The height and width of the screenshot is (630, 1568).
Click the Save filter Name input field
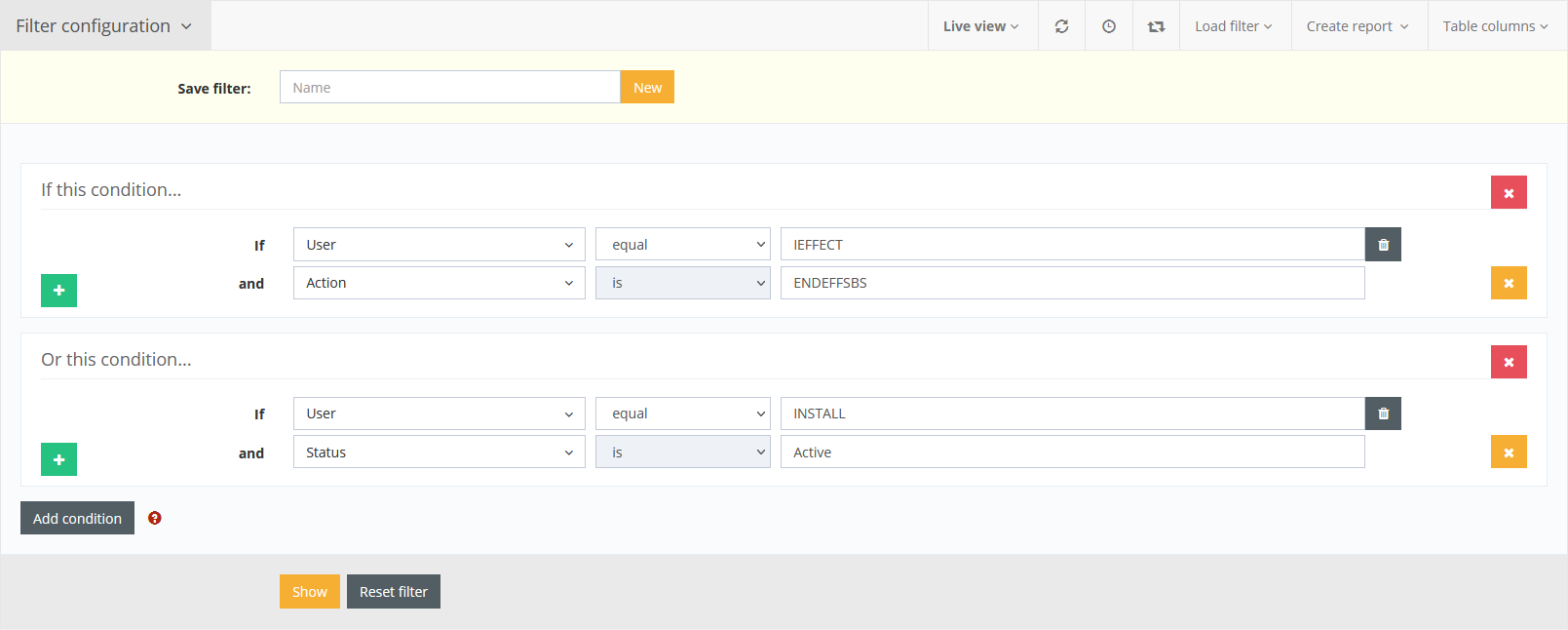[449, 88]
